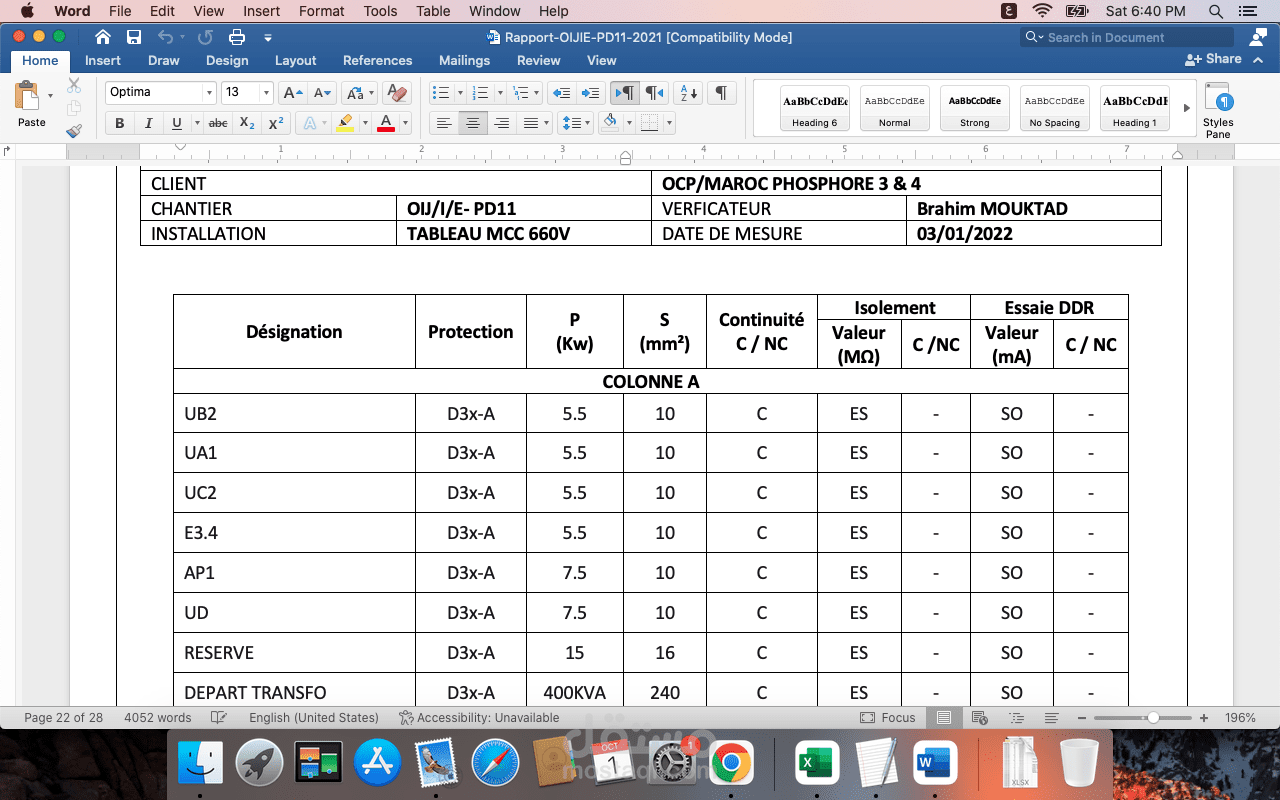Cut the selection with the scissors icon

click(74, 86)
